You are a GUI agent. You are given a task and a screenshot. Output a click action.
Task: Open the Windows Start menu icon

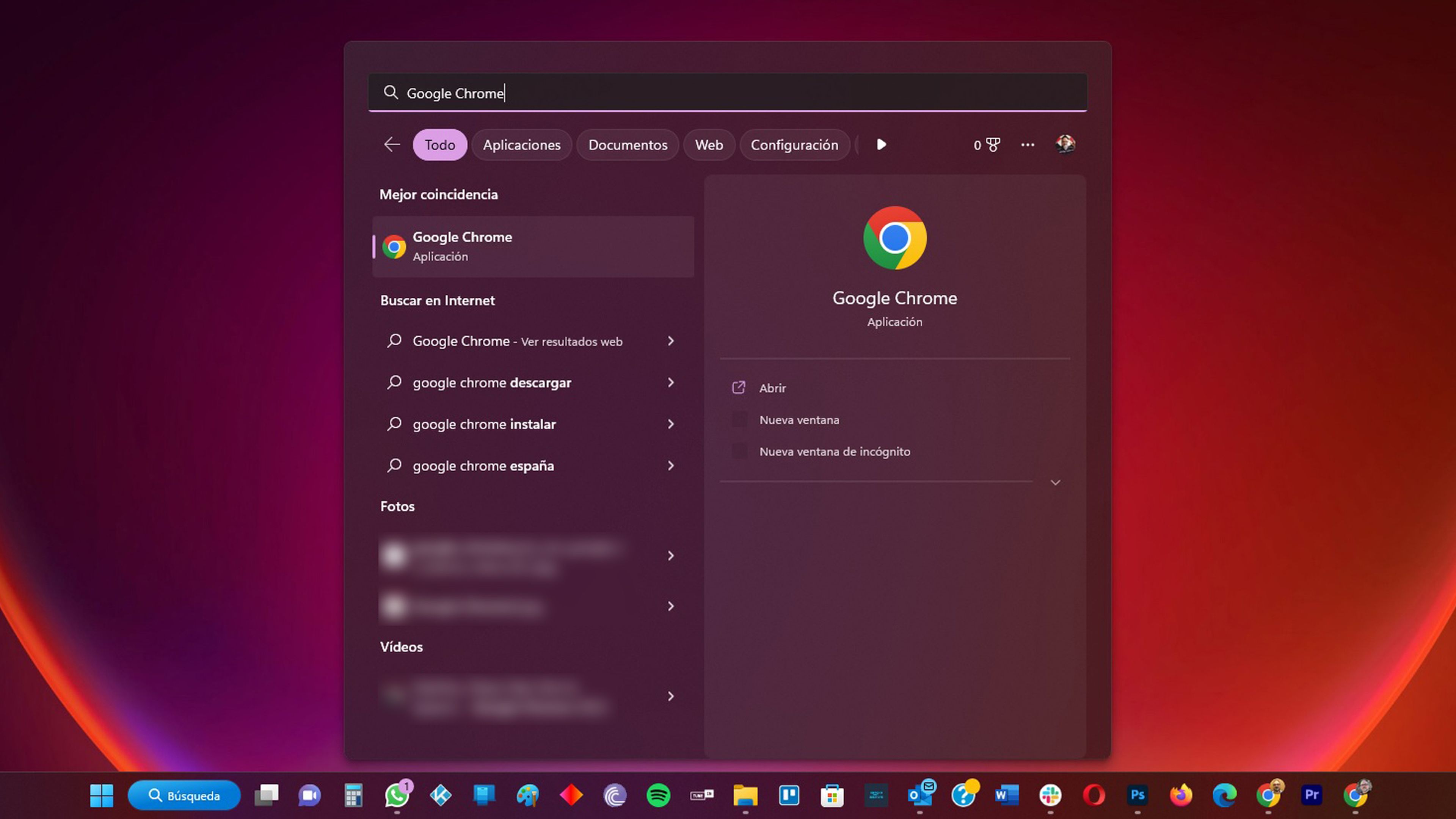[102, 795]
